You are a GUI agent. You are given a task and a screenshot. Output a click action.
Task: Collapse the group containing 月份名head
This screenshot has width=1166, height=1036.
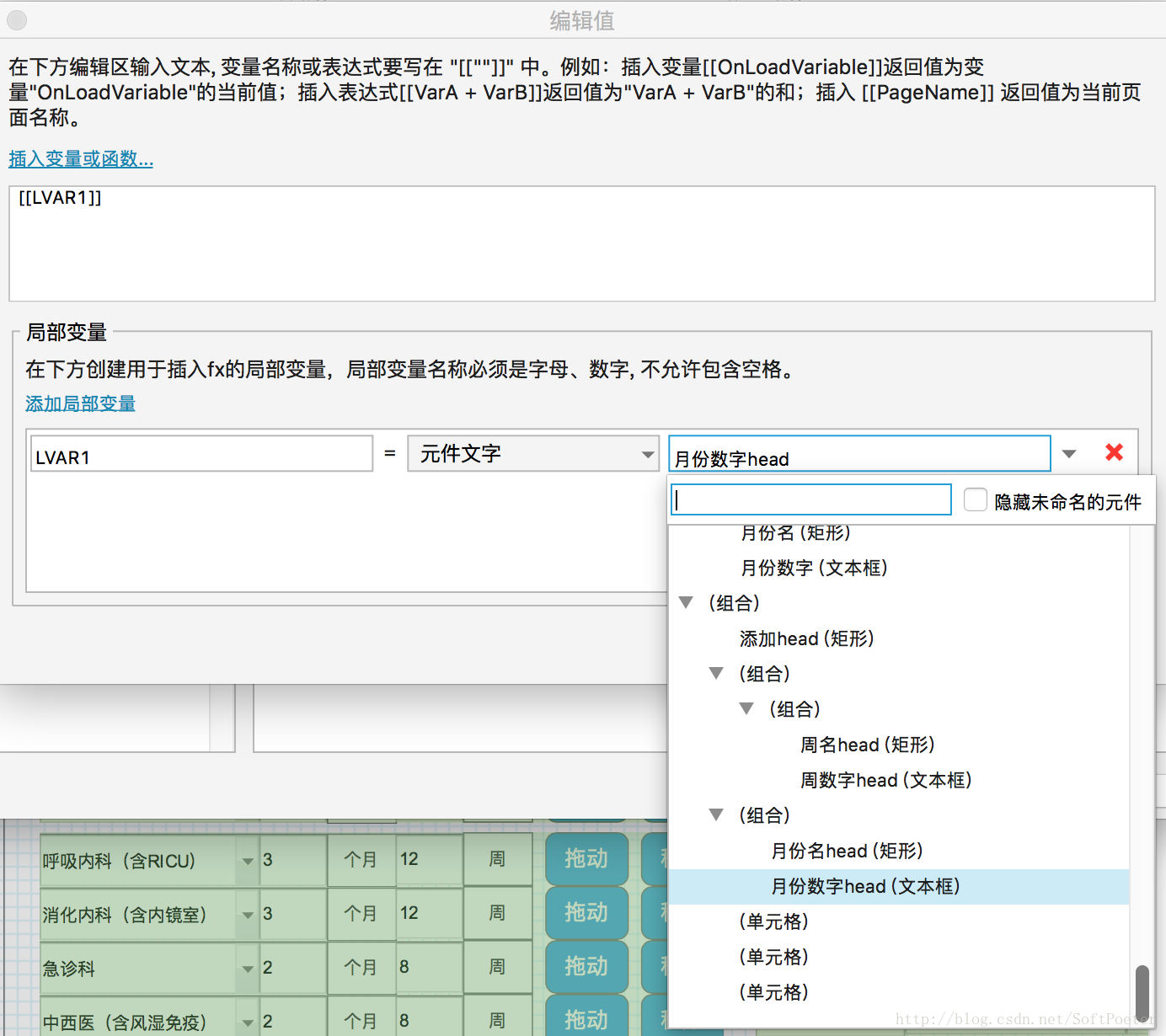[x=716, y=814]
